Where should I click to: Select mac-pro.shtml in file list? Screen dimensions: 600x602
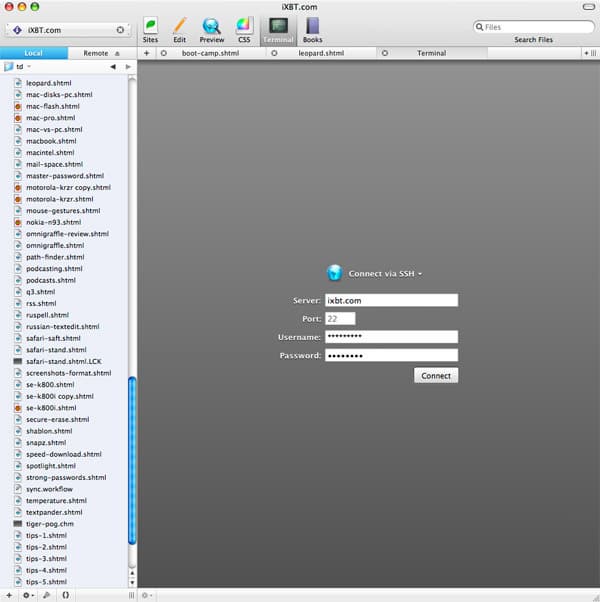51,118
